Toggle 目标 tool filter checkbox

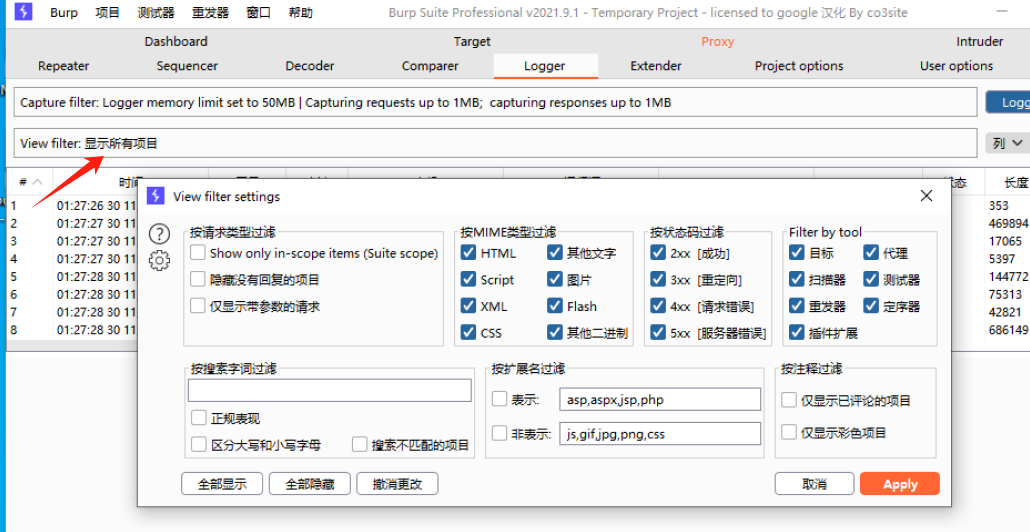[797, 253]
